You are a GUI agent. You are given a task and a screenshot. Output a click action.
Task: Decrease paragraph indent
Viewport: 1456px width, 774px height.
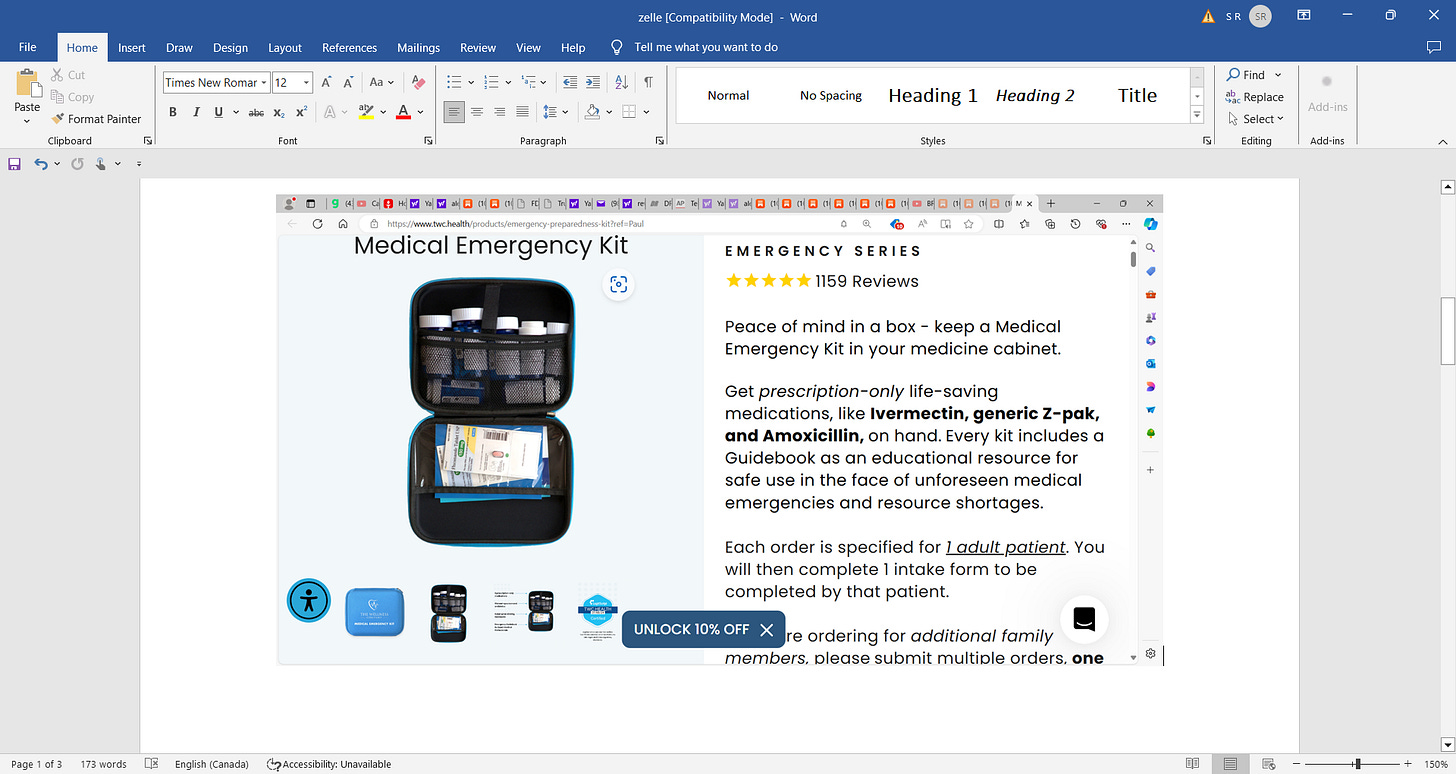tap(570, 83)
